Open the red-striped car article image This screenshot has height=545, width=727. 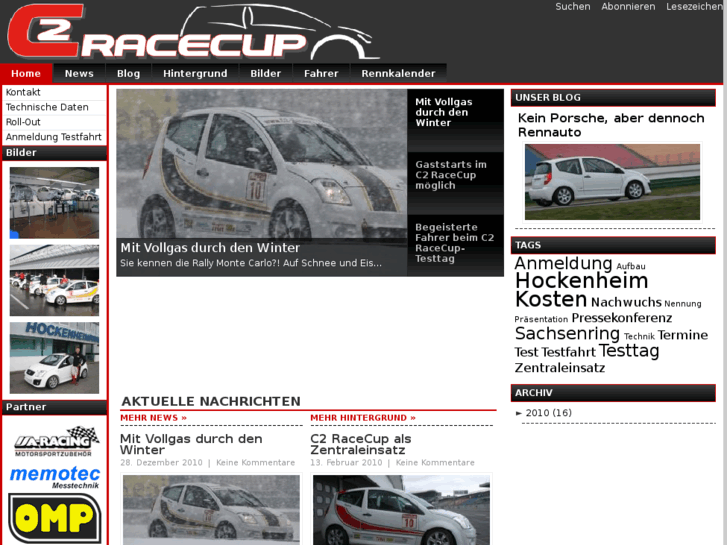(401, 510)
